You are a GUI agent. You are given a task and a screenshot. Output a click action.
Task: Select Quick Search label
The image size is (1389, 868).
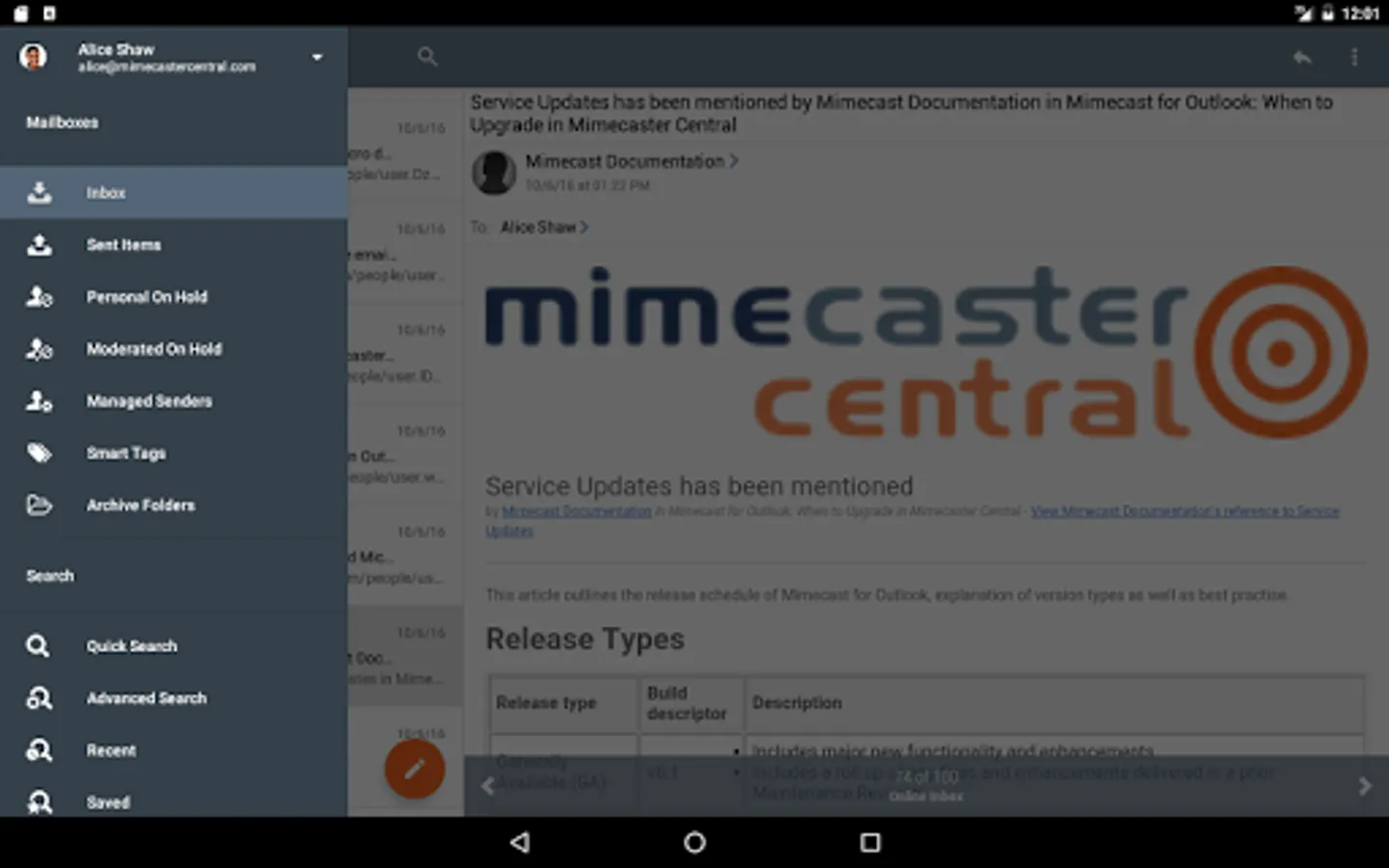[132, 646]
